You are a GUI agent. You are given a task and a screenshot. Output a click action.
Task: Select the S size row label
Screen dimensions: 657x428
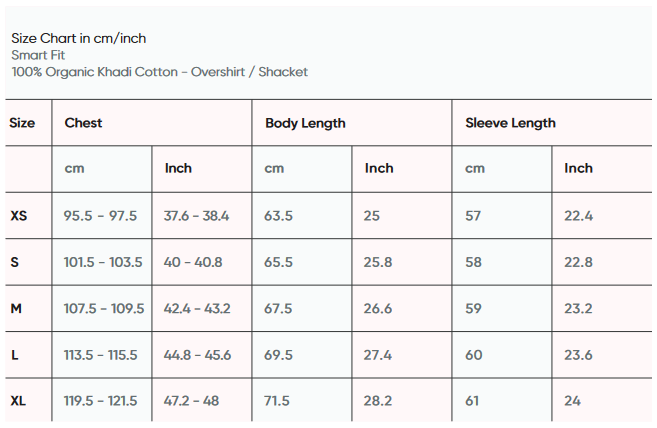pyautogui.click(x=15, y=262)
